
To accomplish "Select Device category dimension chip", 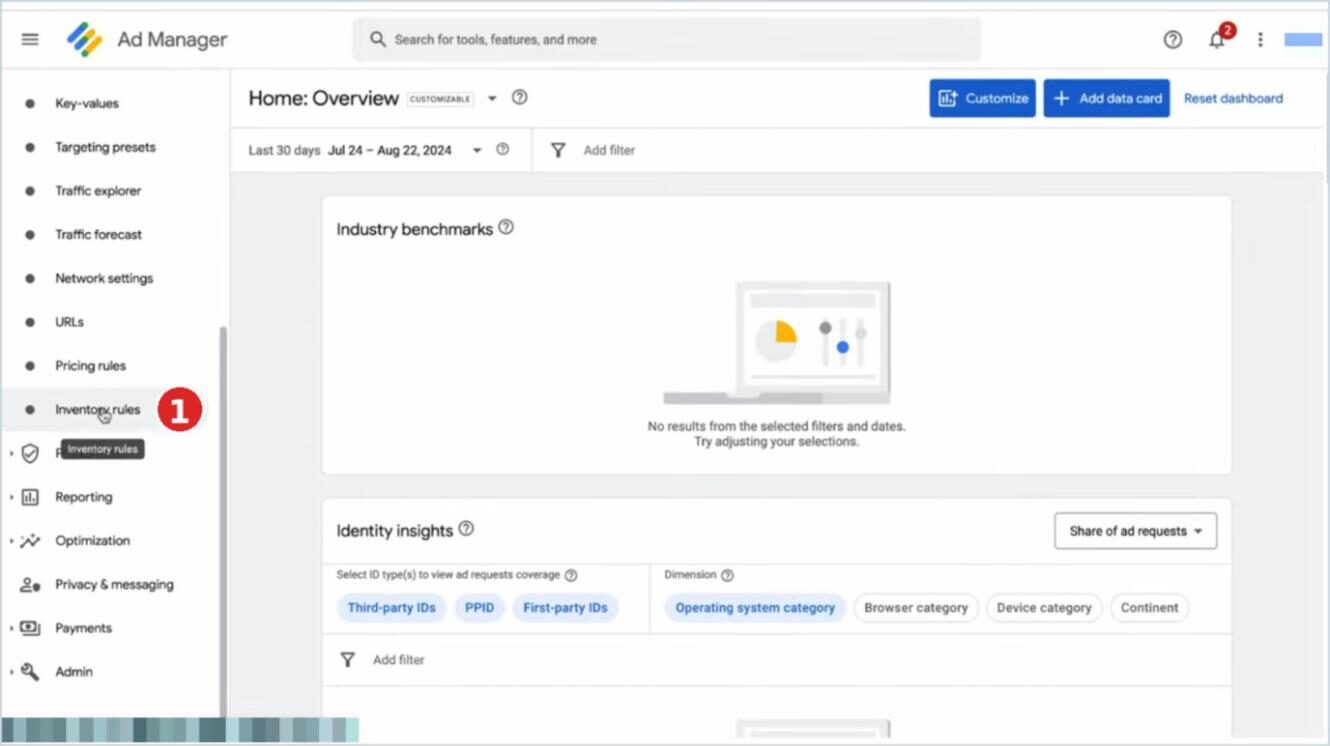I will pyautogui.click(x=1044, y=608).
